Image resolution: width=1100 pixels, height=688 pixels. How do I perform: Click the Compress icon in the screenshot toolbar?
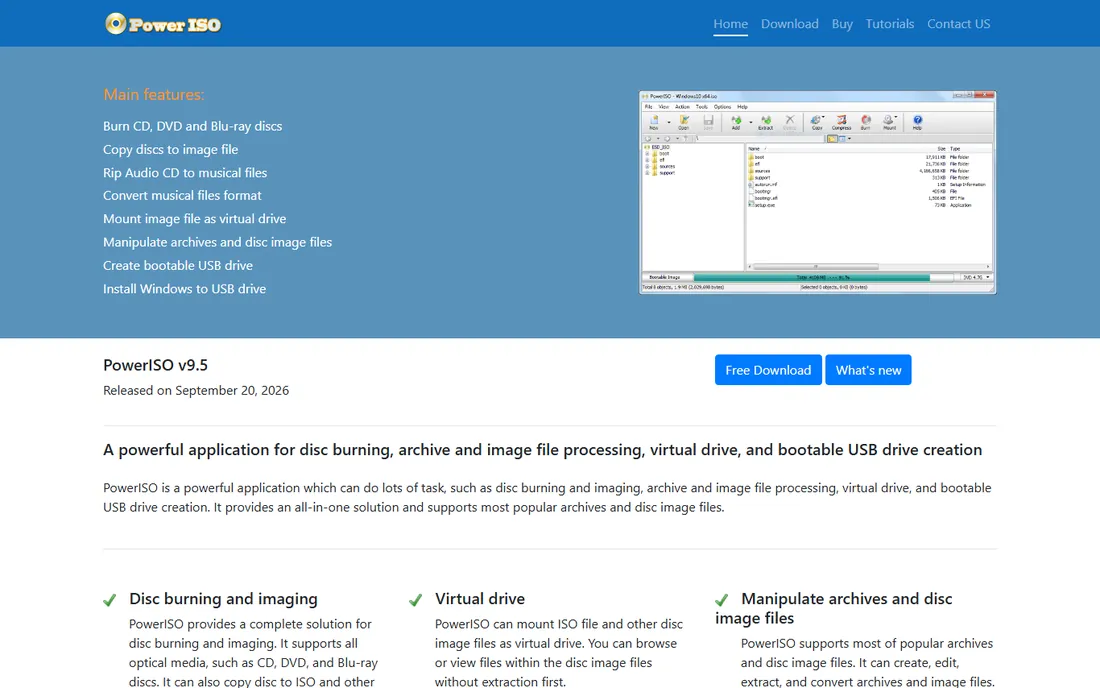[x=841, y=122]
